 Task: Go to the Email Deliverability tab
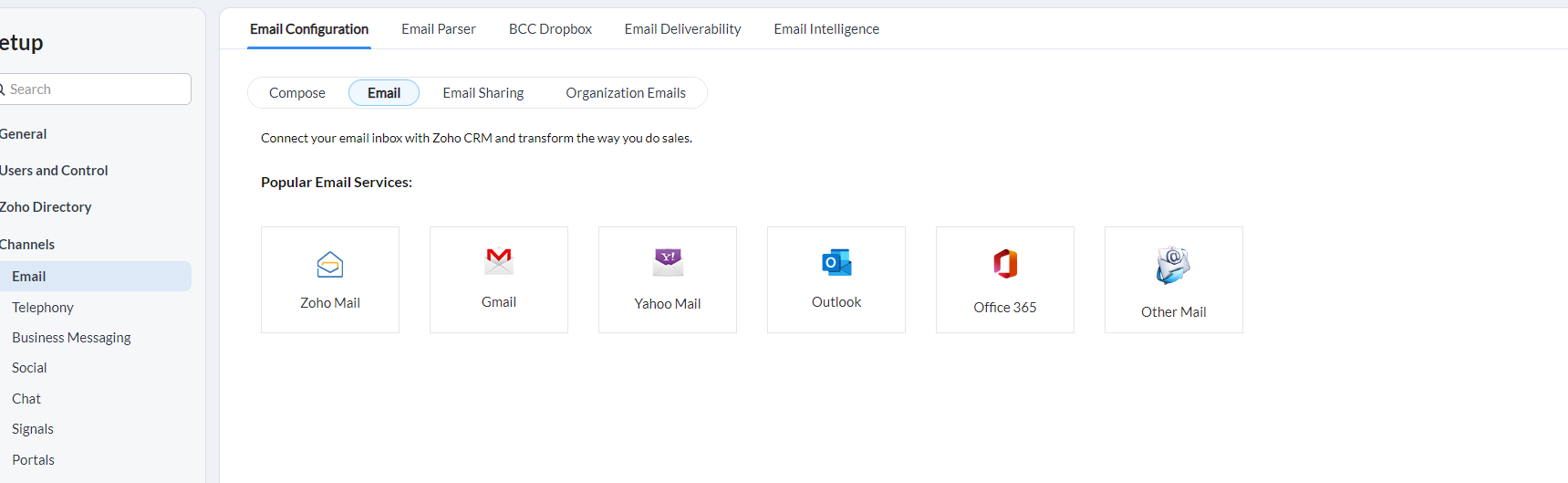click(x=682, y=29)
